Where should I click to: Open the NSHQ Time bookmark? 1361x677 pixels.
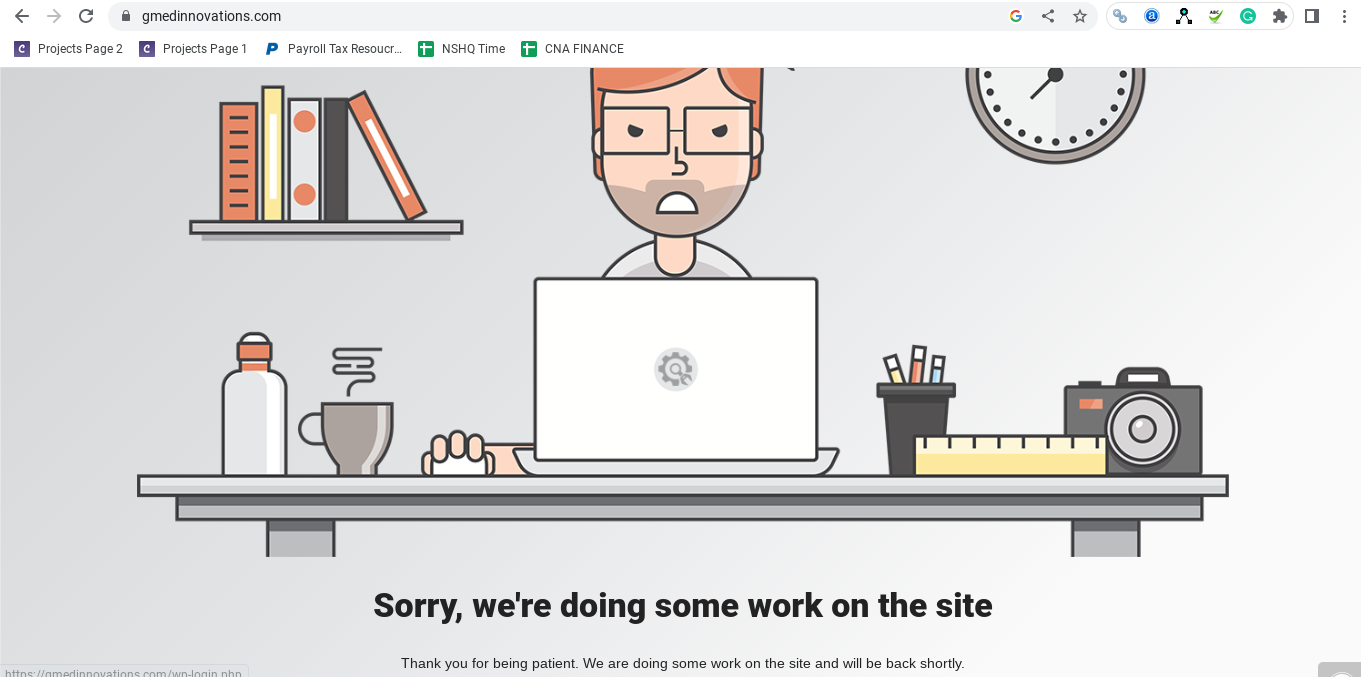pyautogui.click(x=462, y=48)
